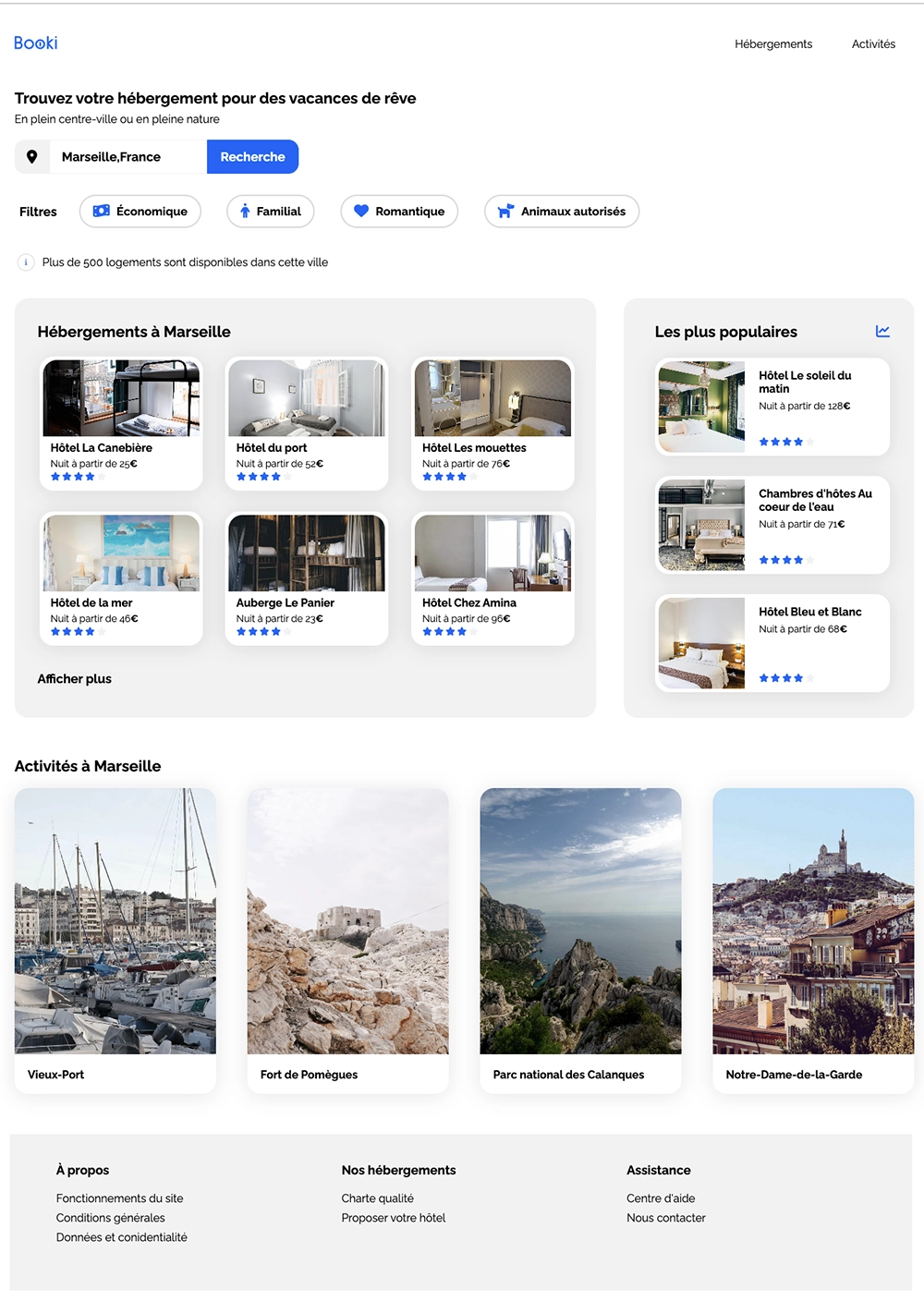Click the location pin icon in the search bar
The width and height of the screenshot is (924, 1301).
[x=32, y=156]
